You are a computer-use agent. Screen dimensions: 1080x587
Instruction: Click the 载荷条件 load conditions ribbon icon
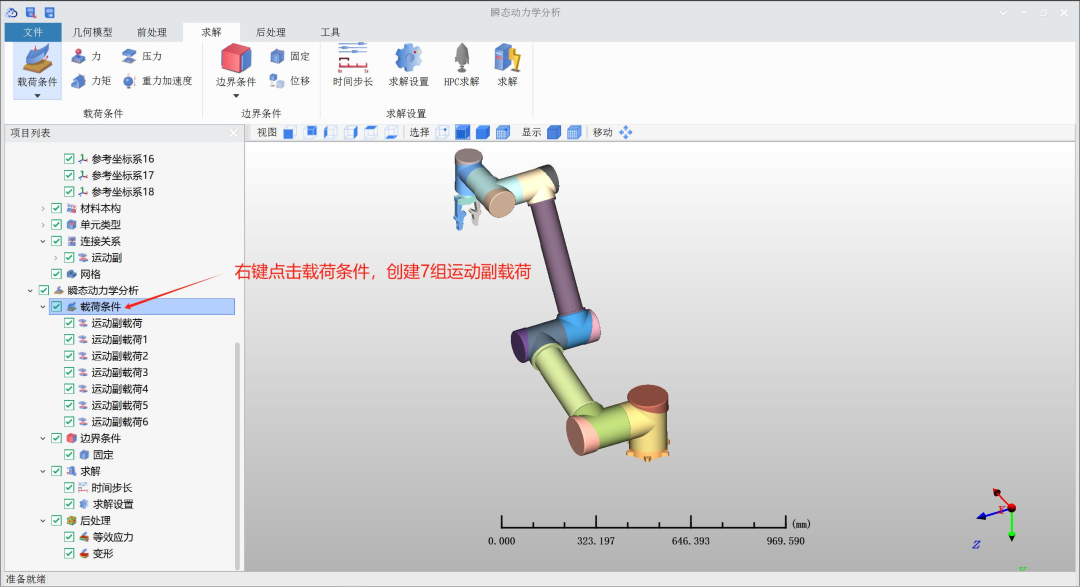pyautogui.click(x=37, y=59)
